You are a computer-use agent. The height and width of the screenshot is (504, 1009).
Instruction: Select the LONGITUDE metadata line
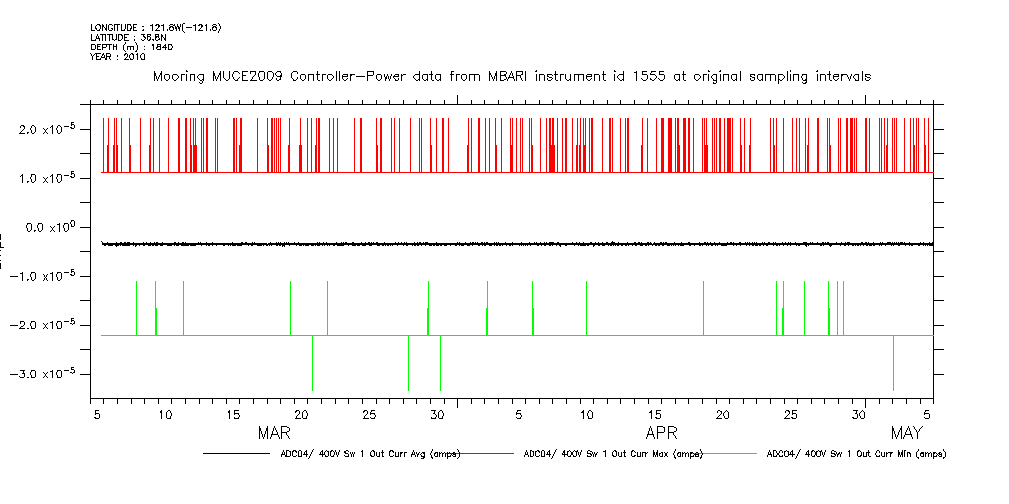pos(155,27)
